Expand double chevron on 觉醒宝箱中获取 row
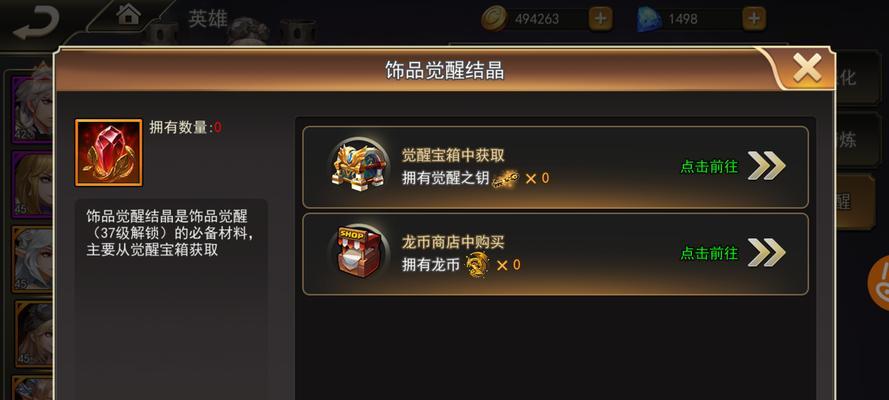Image resolution: width=889 pixels, height=400 pixels. pos(767,166)
